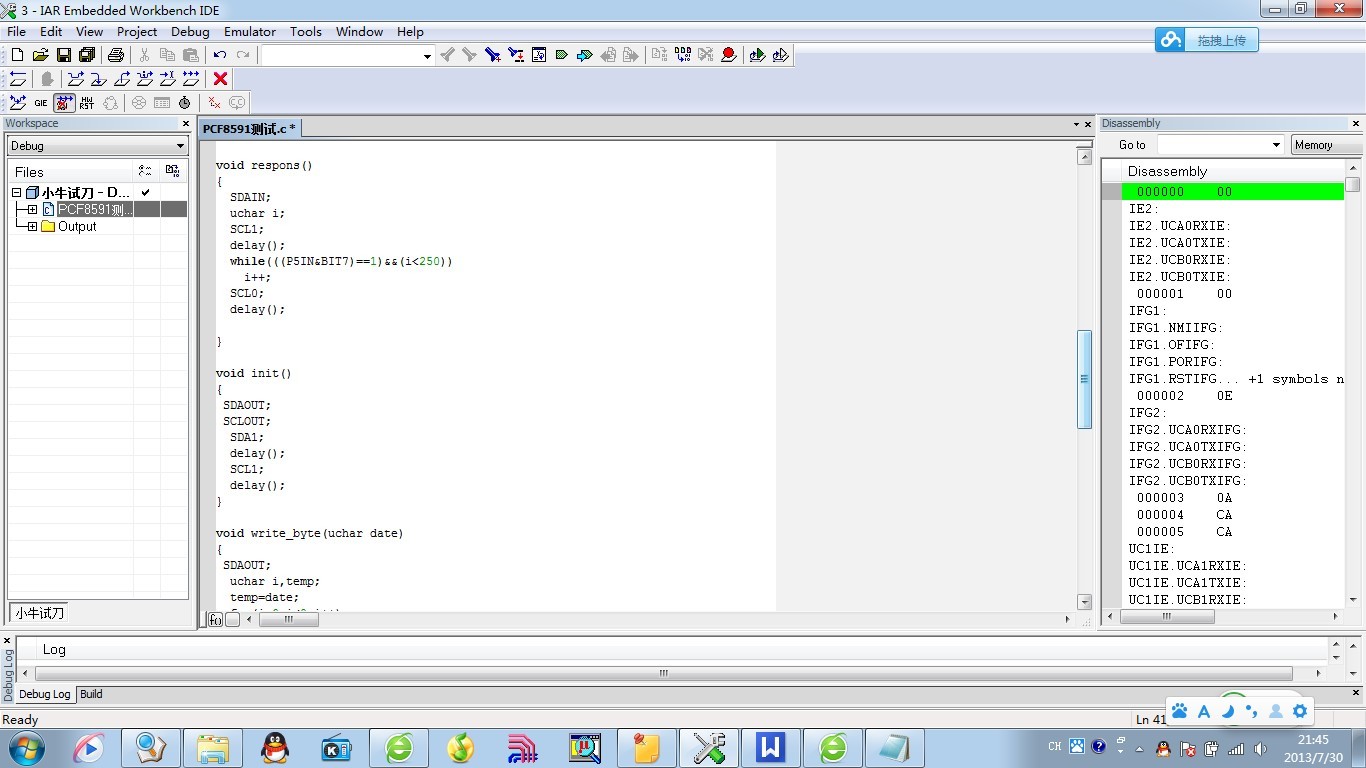The image size is (1366, 768).
Task: Click the 拖拽上传 upload button
Action: click(1206, 40)
